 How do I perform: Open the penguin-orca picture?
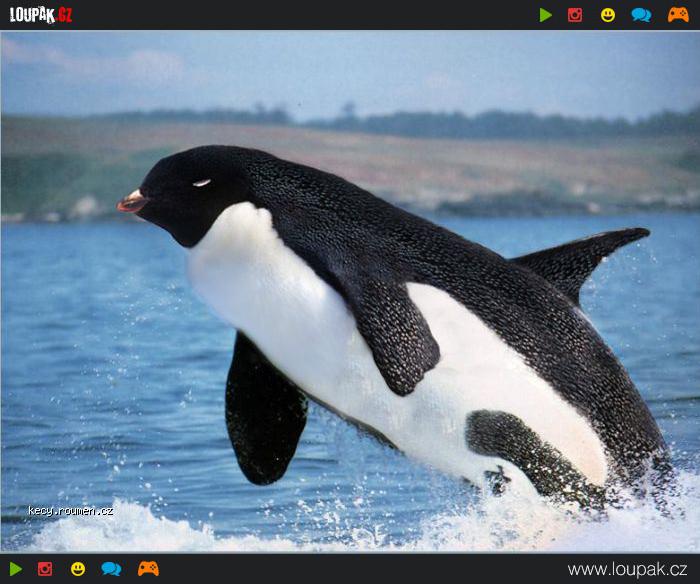(350, 291)
